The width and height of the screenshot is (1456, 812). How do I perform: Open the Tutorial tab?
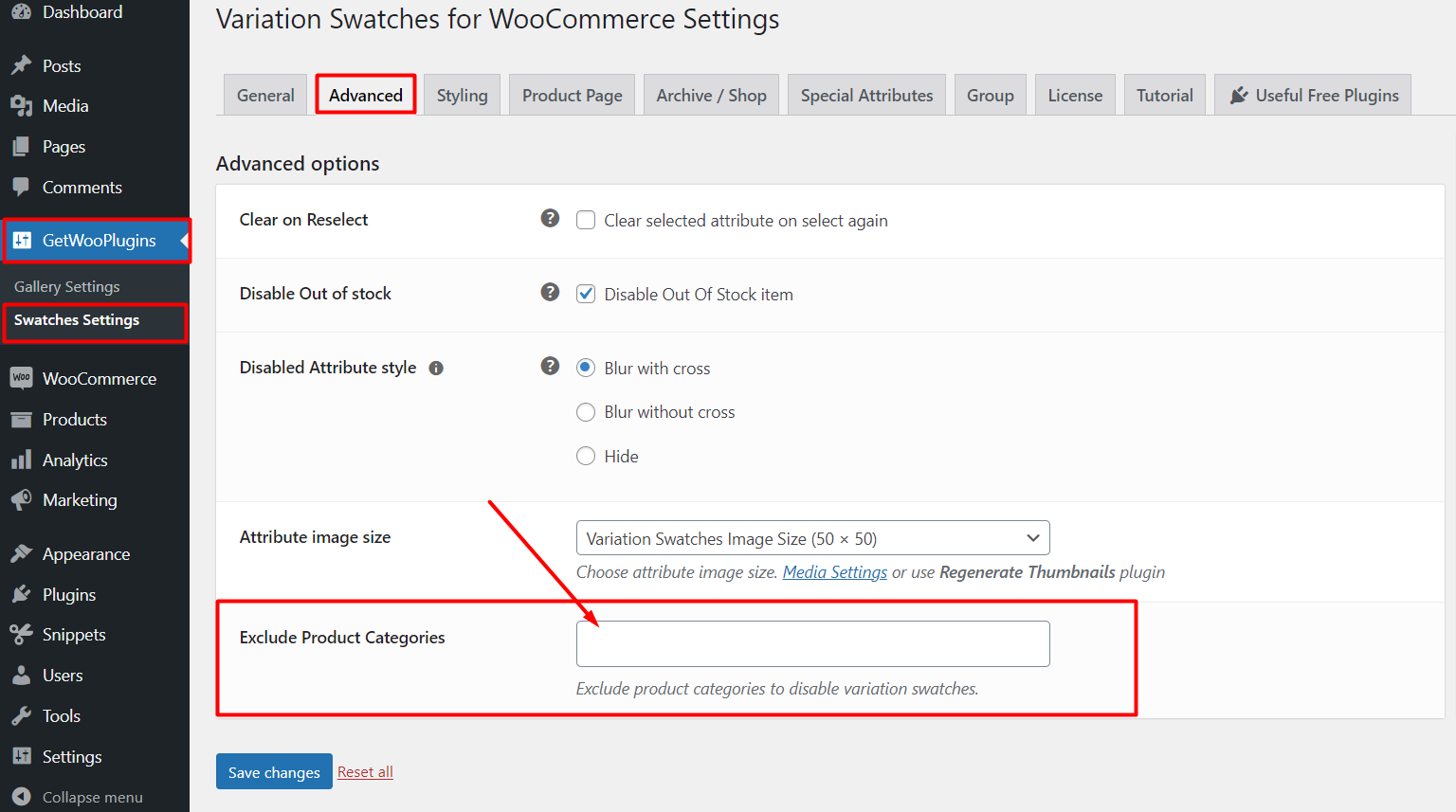[1165, 95]
